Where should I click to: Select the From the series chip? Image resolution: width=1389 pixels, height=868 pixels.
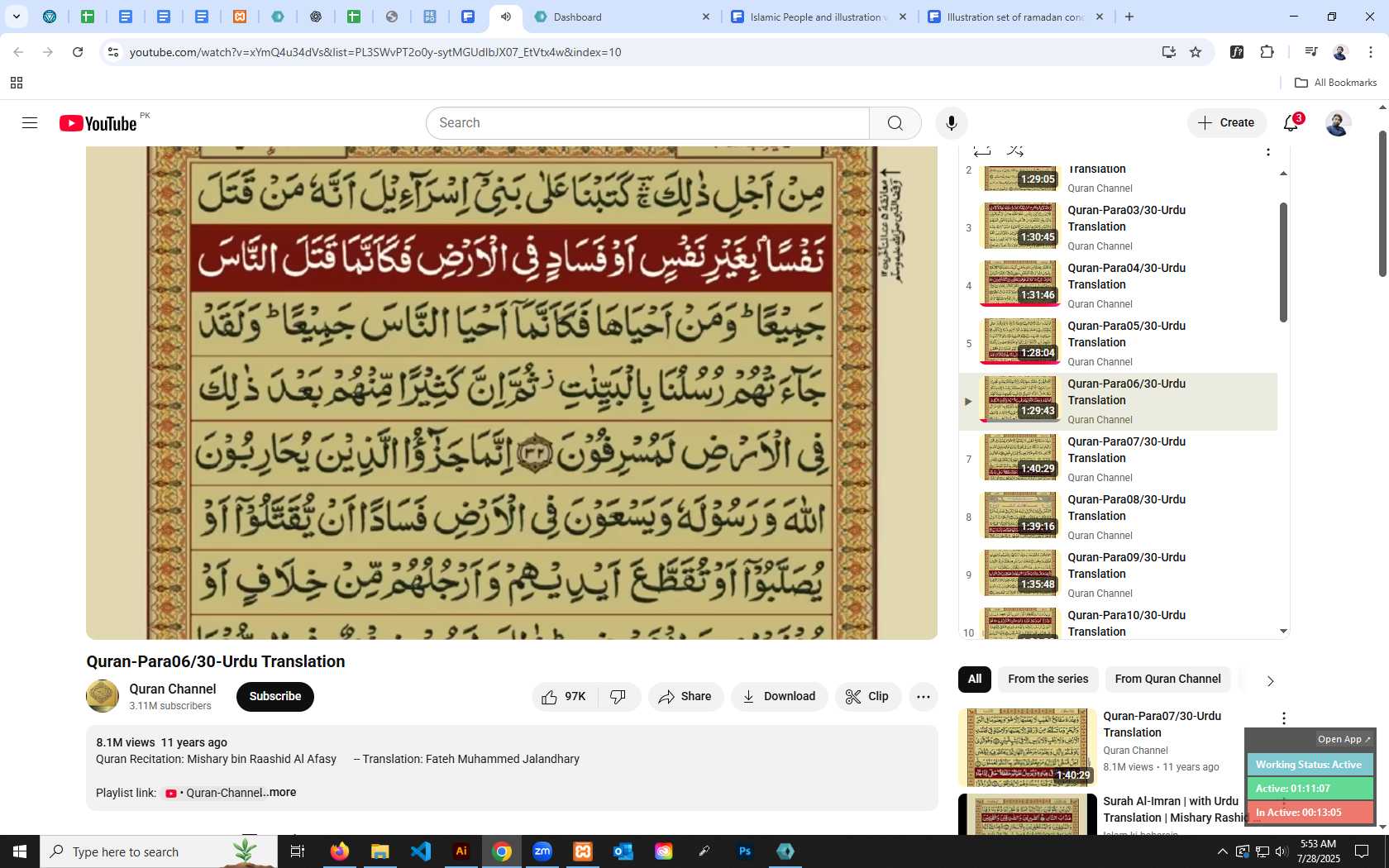1048,679
